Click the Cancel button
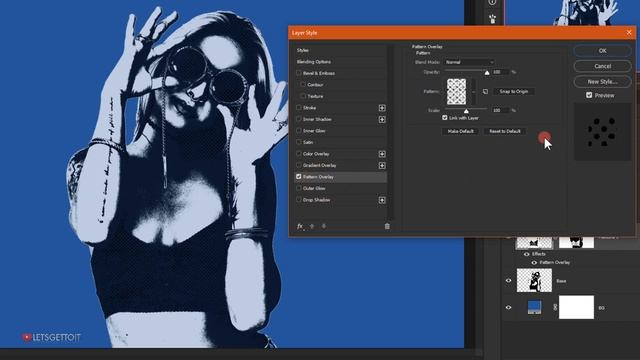 coord(602,66)
